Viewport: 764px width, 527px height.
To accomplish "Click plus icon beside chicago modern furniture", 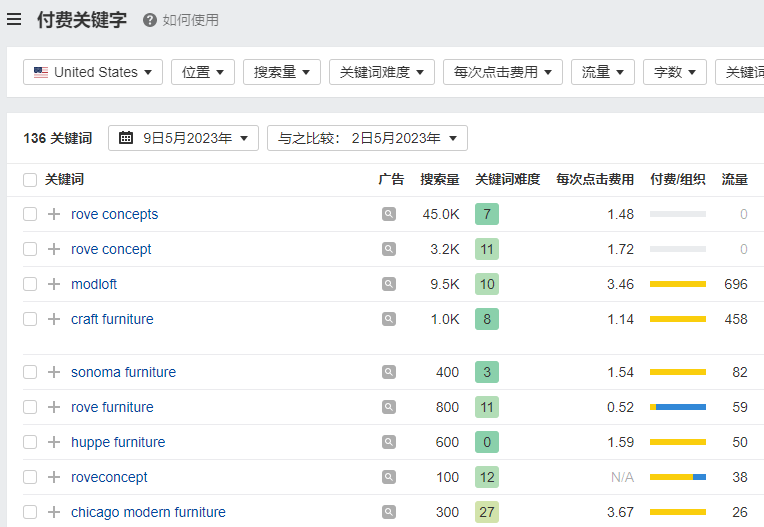I will click(54, 512).
